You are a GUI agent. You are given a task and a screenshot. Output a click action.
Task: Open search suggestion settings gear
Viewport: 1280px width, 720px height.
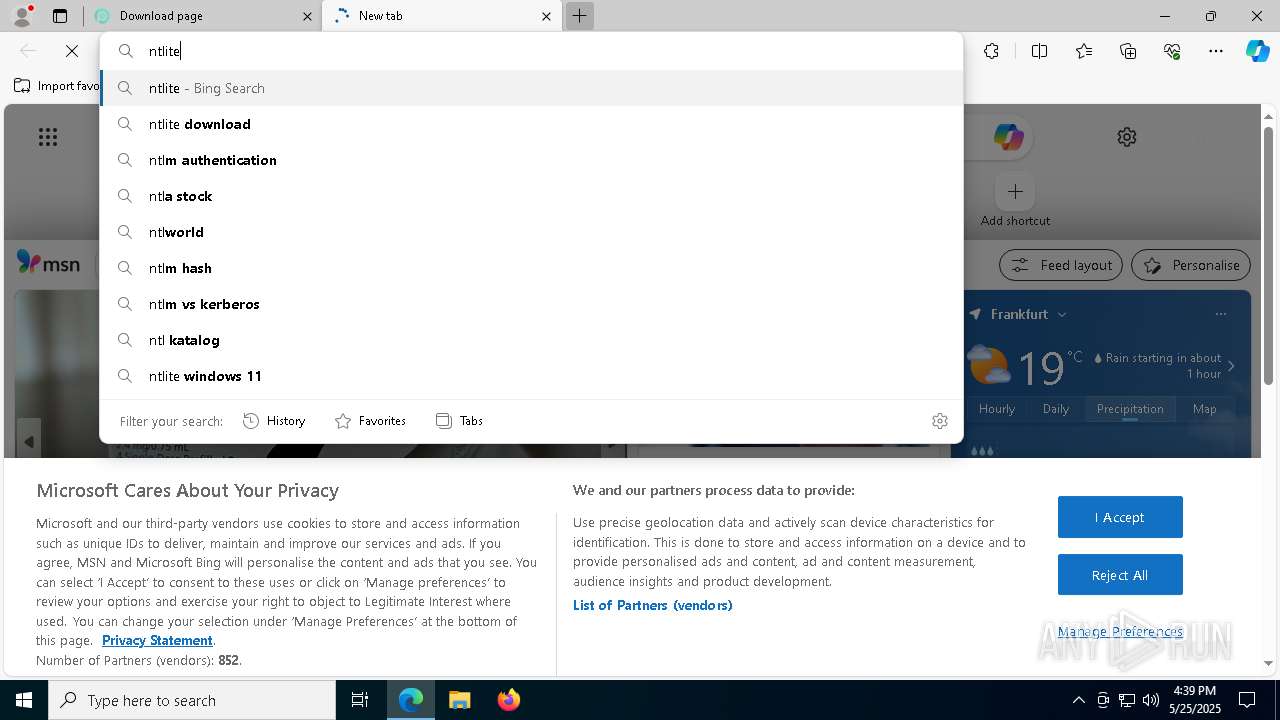[940, 421]
